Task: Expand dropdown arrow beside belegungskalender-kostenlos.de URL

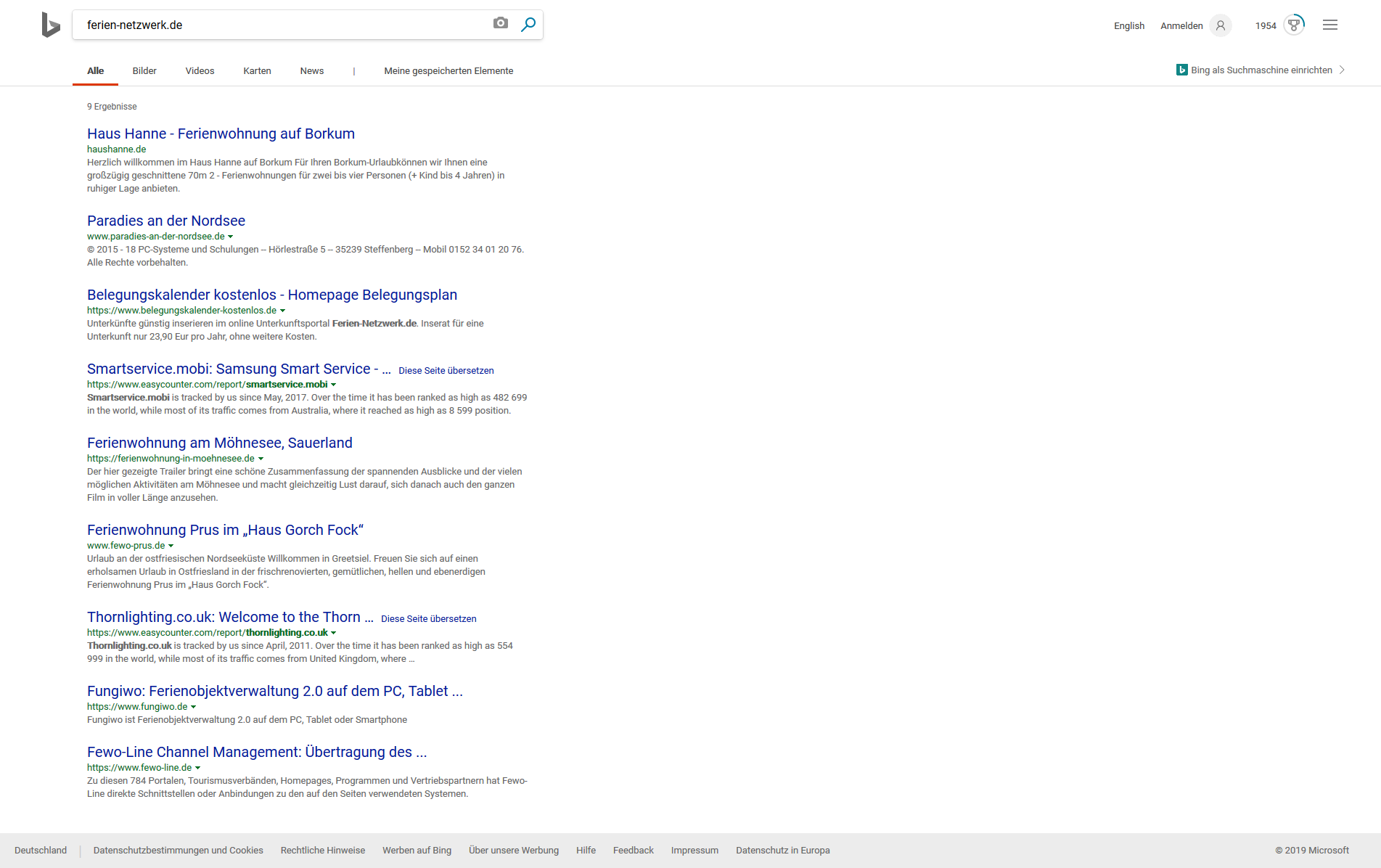Action: pos(282,311)
